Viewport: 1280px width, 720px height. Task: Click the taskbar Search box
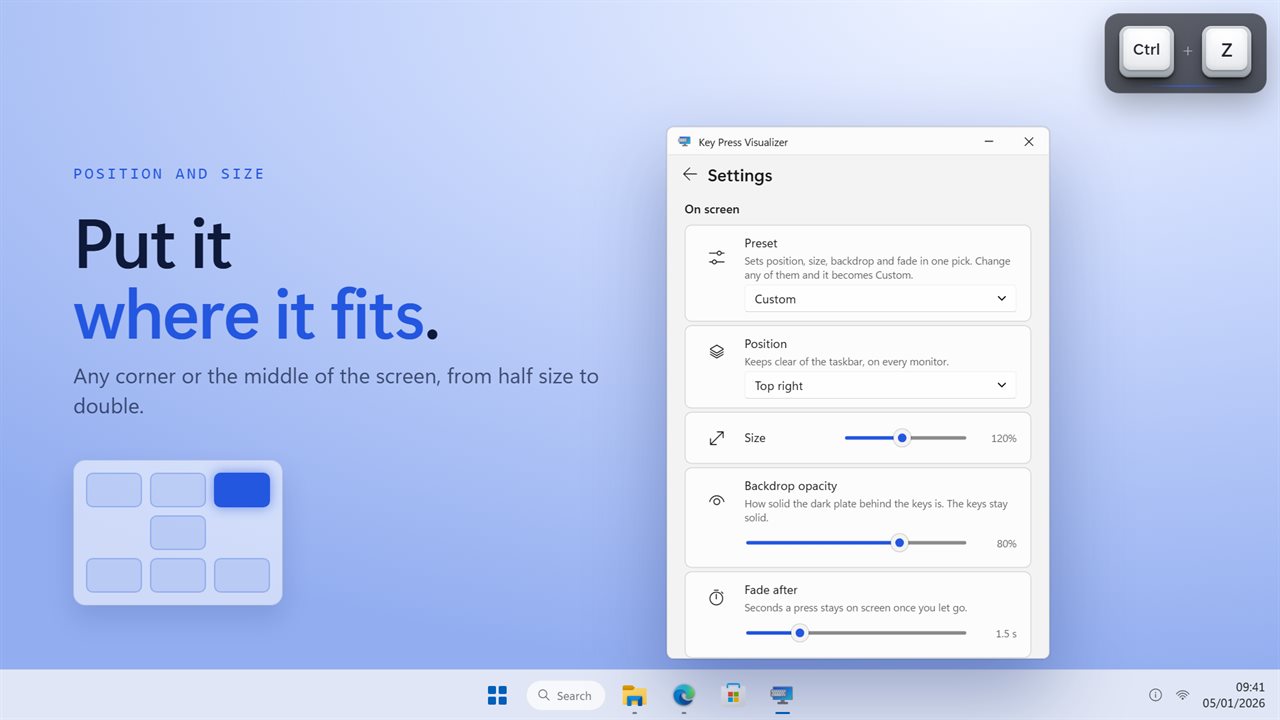pyautogui.click(x=566, y=695)
